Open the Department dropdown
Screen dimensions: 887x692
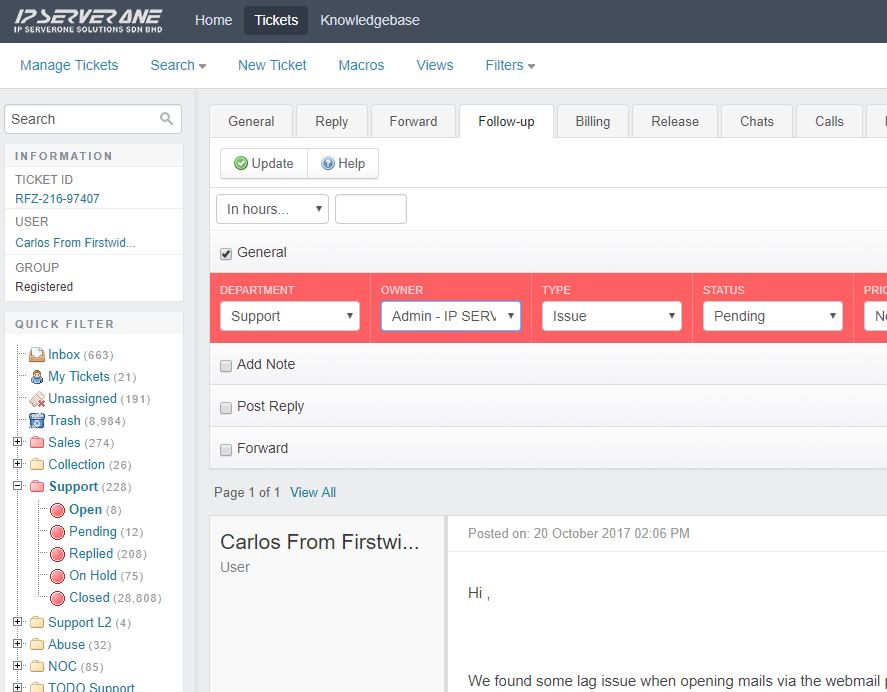[289, 316]
